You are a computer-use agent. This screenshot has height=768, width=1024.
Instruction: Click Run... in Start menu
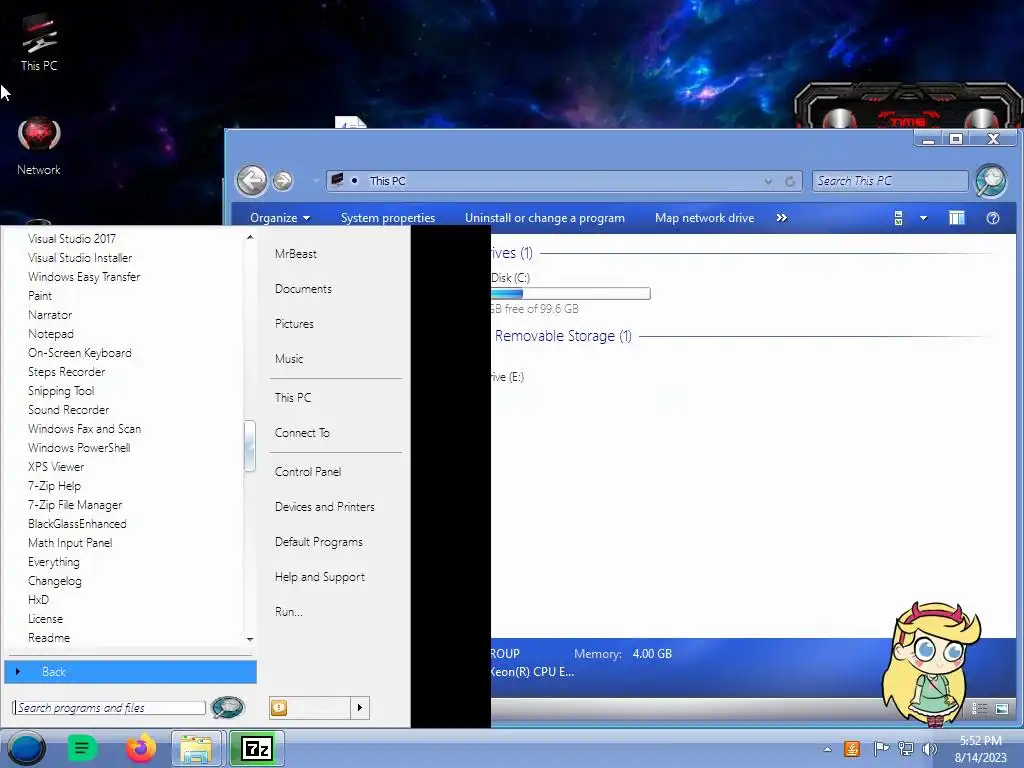pos(289,612)
